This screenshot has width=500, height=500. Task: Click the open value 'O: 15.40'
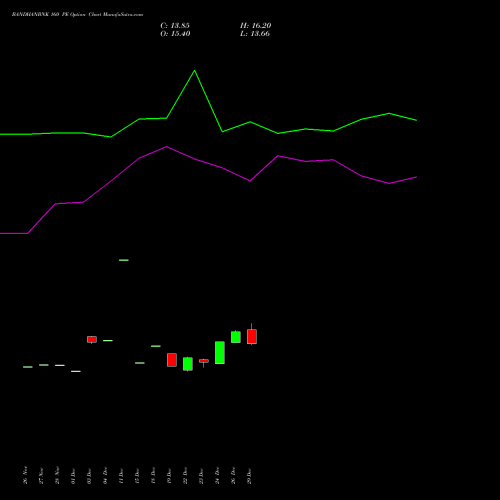(x=175, y=34)
